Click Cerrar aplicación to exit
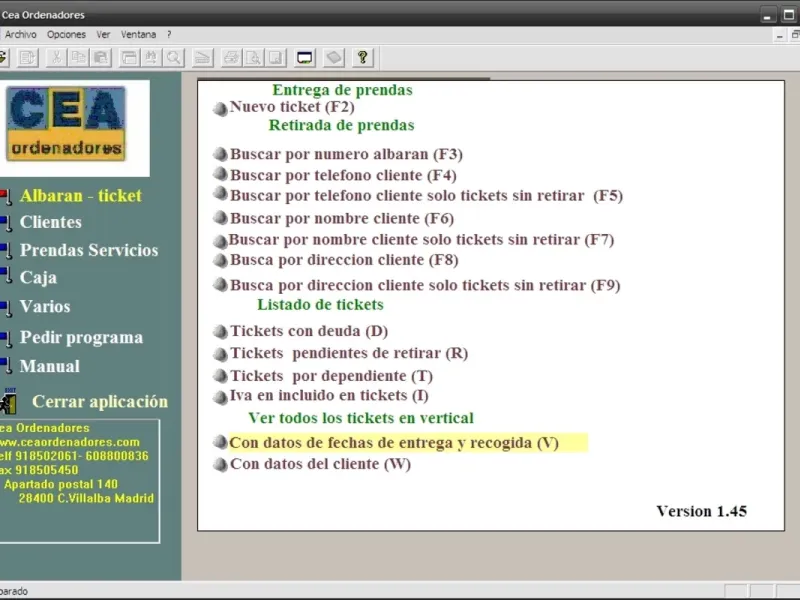The height and width of the screenshot is (600, 800). (x=100, y=402)
